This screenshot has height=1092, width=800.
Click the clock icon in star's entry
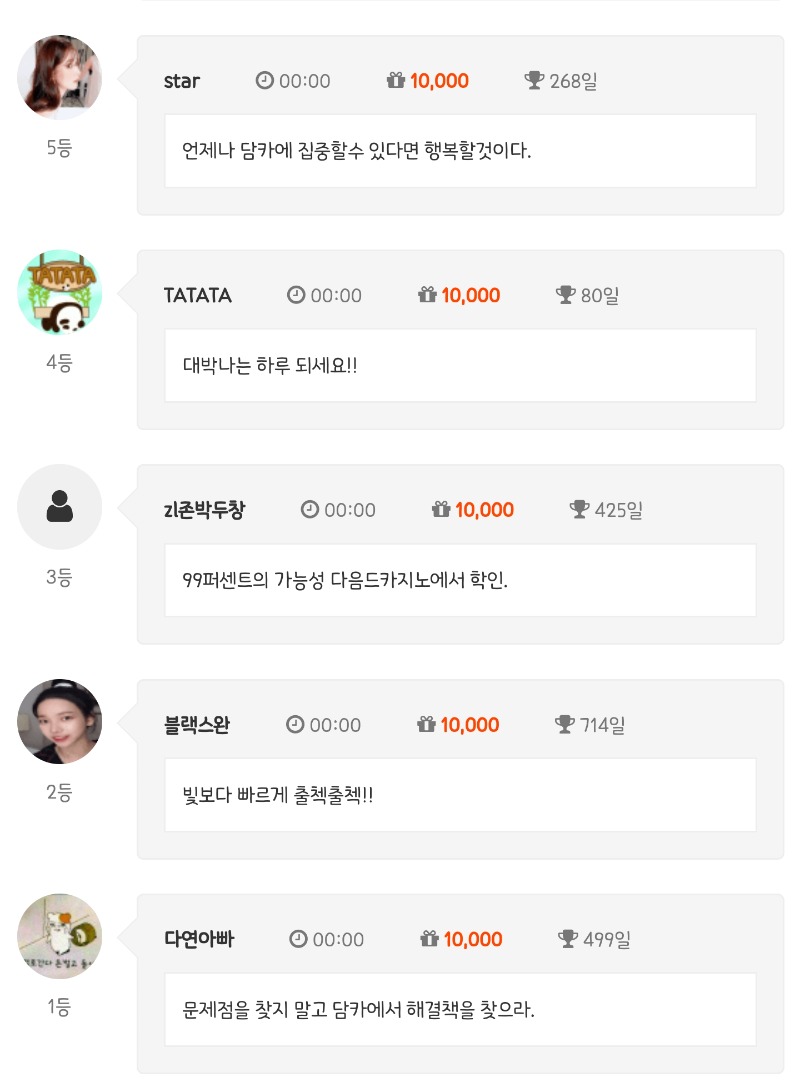point(265,81)
